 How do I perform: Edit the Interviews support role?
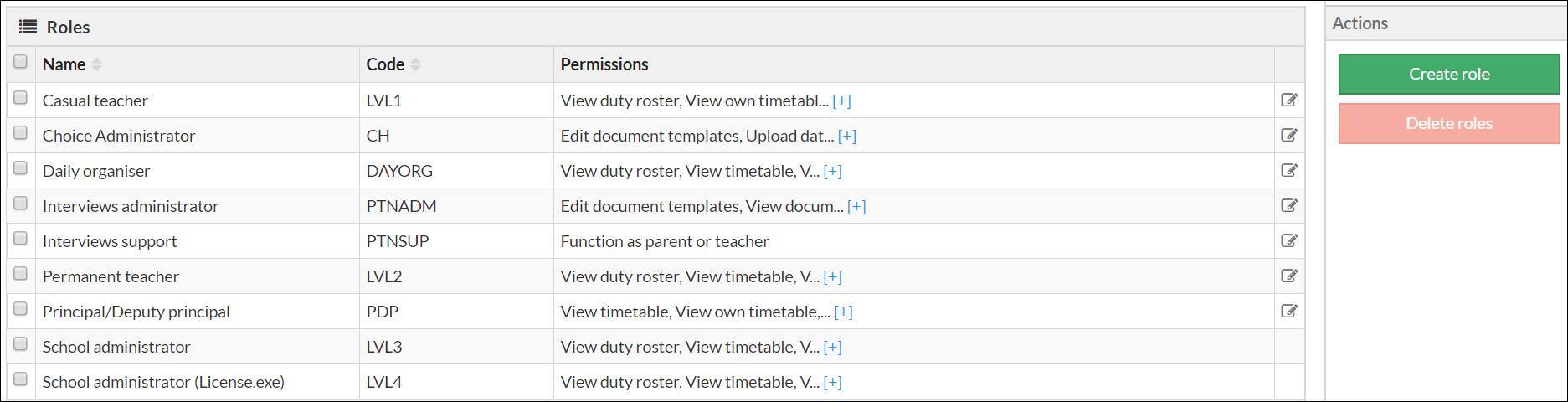click(1288, 241)
